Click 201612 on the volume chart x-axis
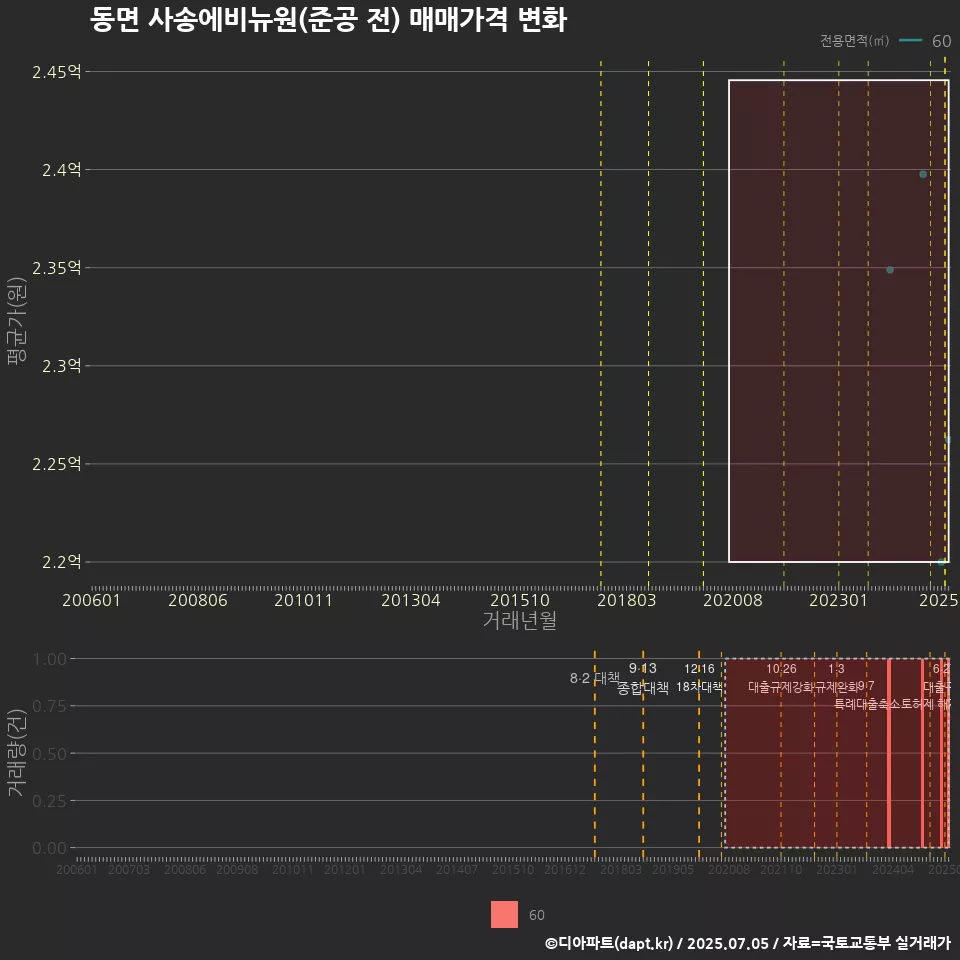This screenshot has width=960, height=960. [x=564, y=869]
